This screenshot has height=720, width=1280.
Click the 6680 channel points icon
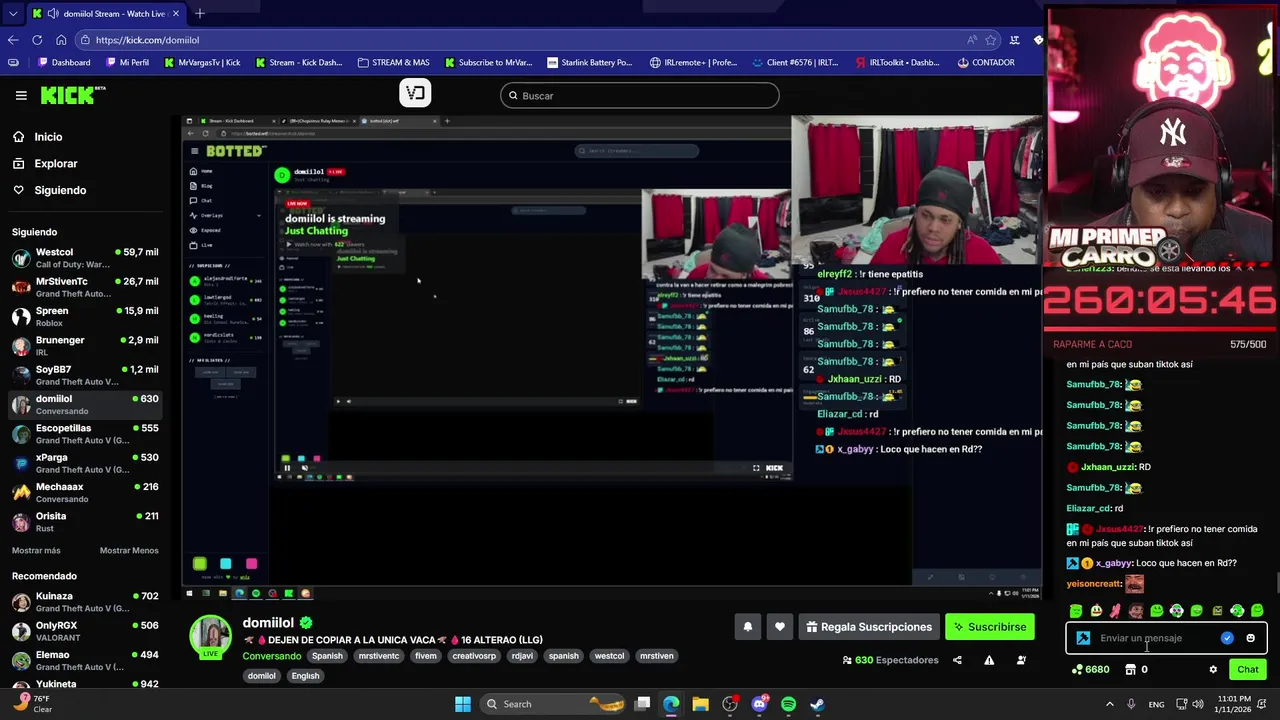(1077, 670)
